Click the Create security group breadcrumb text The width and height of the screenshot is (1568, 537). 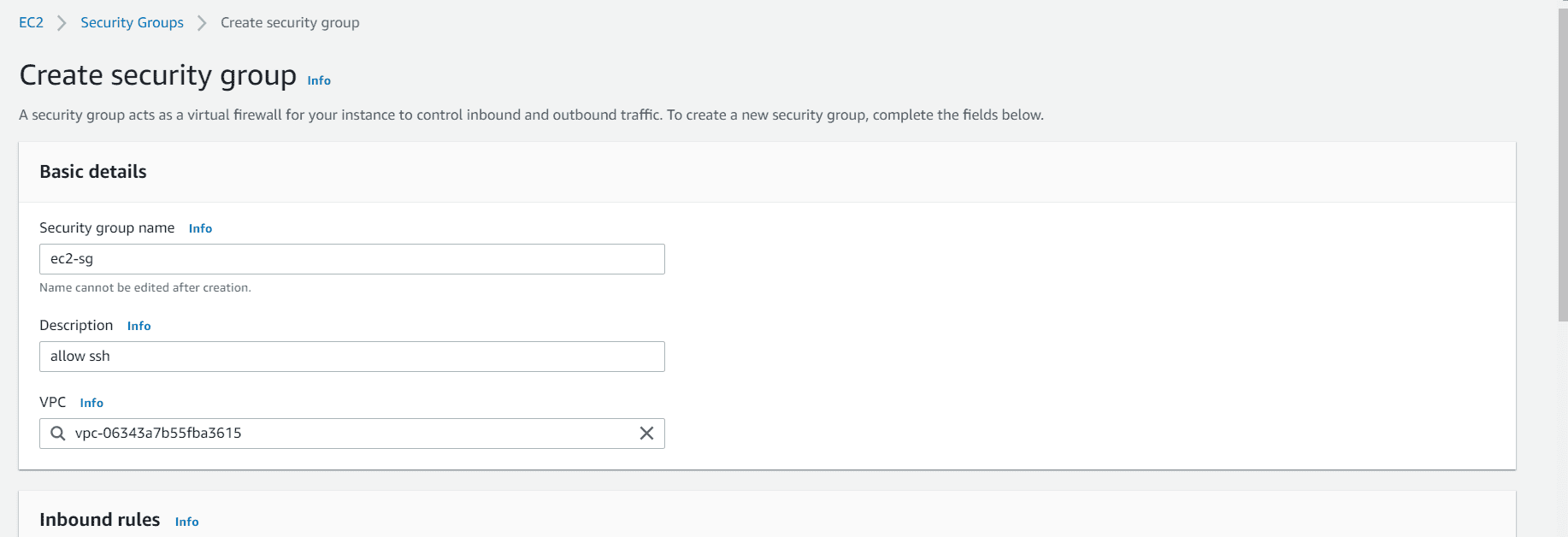point(290,22)
